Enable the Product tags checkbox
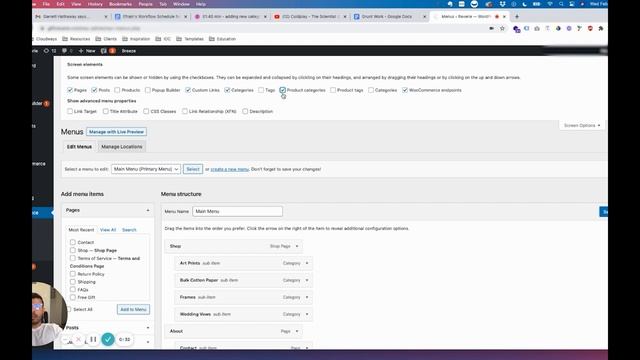The height and width of the screenshot is (360, 640). click(333, 90)
